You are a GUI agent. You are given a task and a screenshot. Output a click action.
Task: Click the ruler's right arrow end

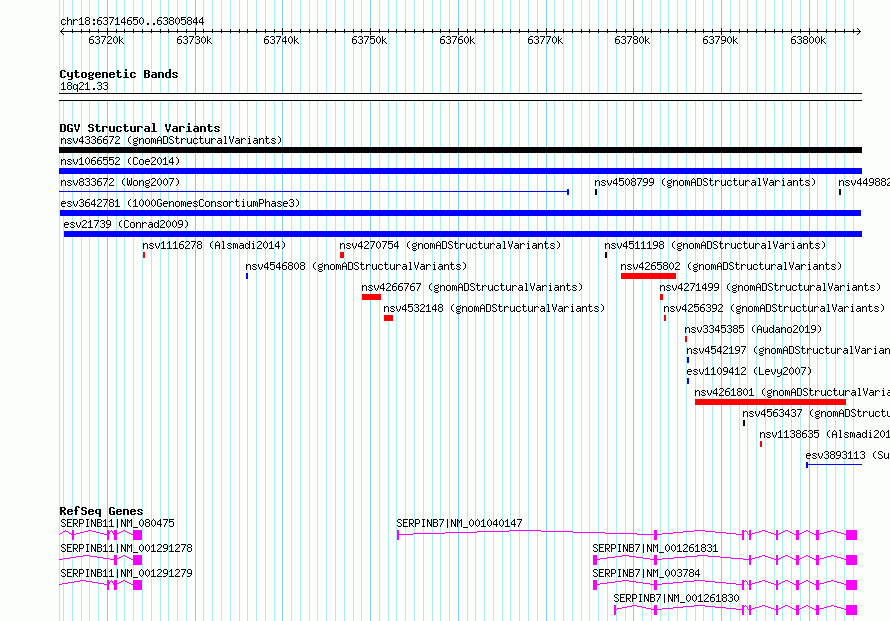(859, 32)
